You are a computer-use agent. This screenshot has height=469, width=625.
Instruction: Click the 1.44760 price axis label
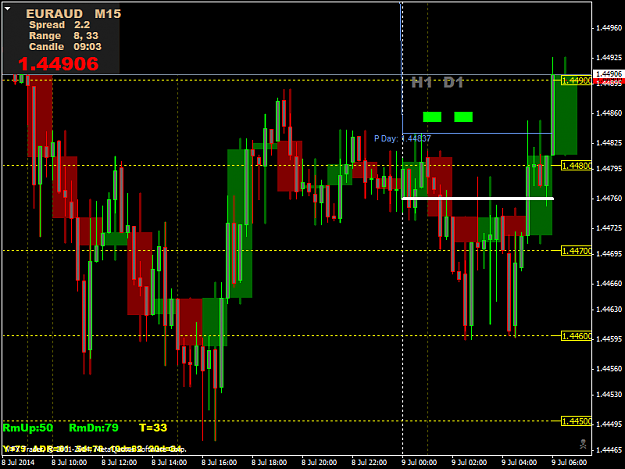click(x=609, y=198)
